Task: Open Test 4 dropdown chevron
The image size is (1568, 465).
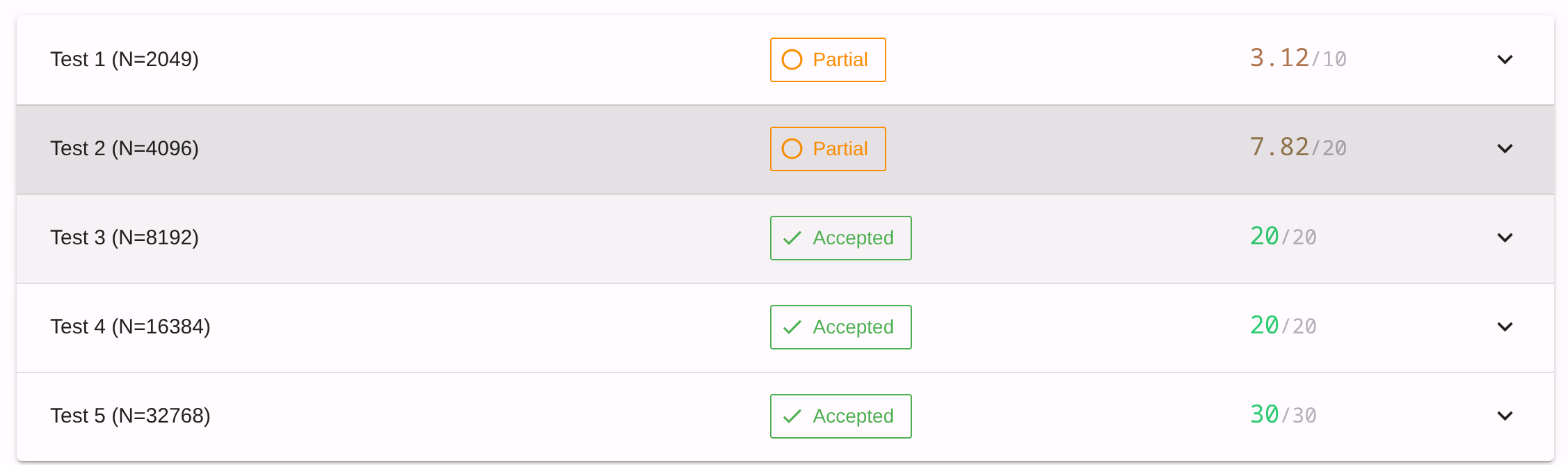Action: pos(1505,327)
